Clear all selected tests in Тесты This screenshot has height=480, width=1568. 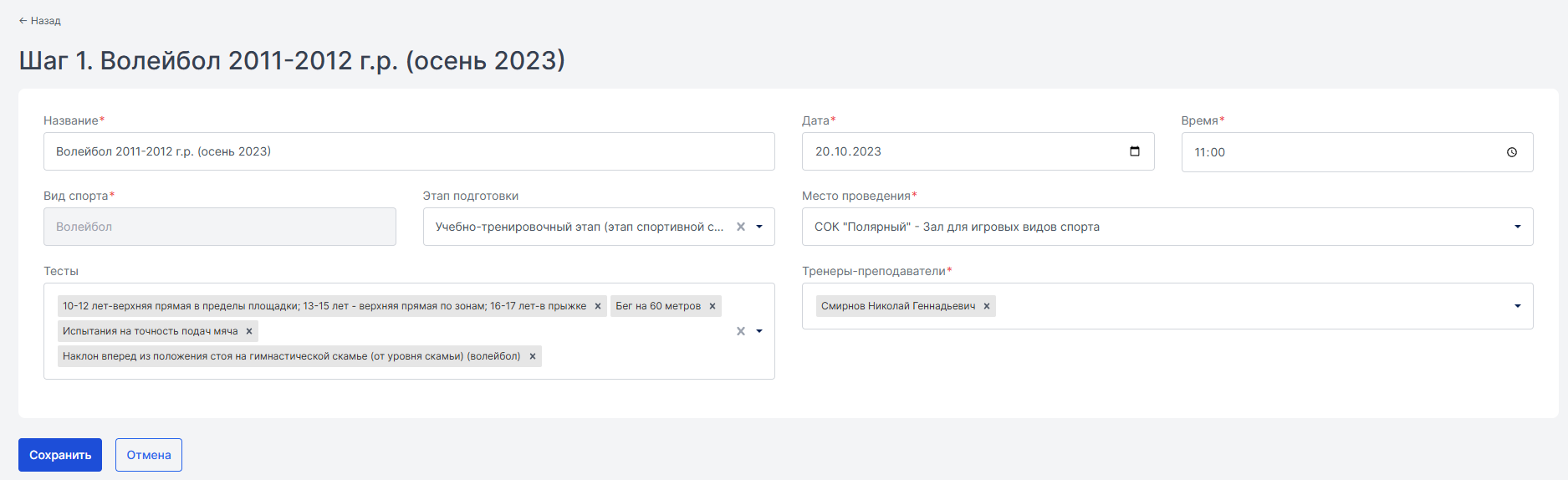click(741, 331)
